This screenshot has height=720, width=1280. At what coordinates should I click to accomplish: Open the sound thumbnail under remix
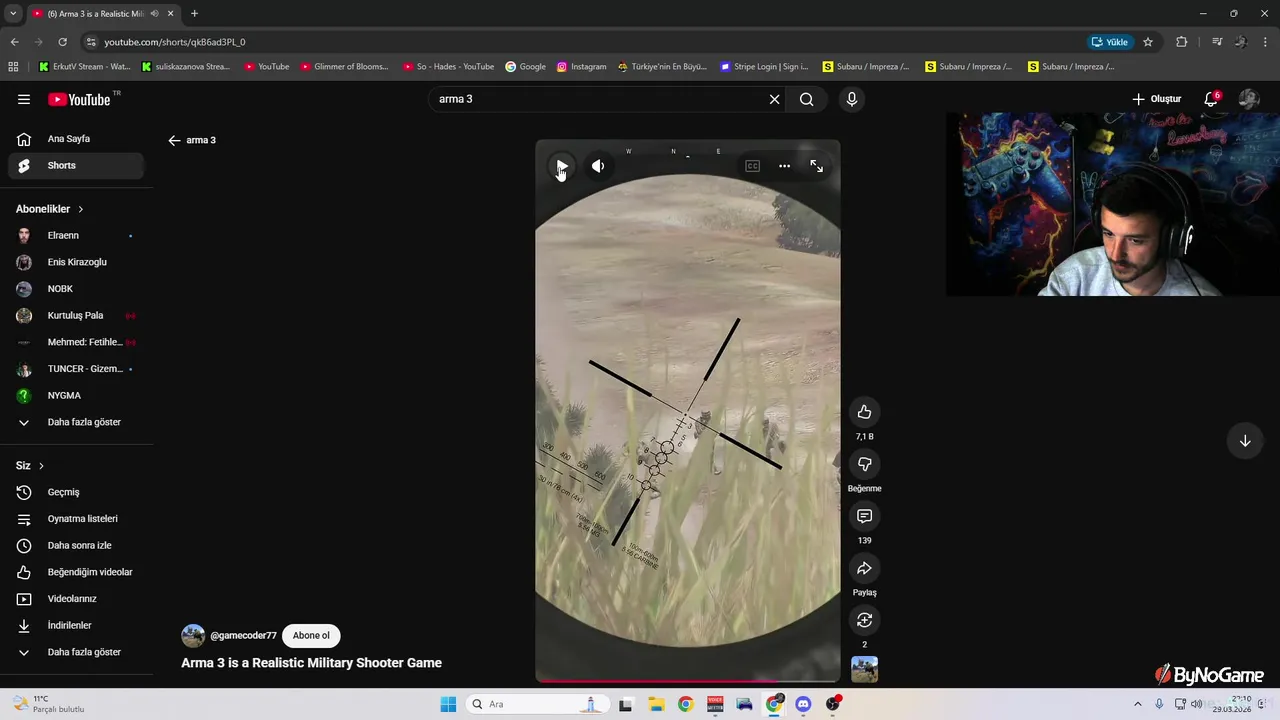click(864, 669)
